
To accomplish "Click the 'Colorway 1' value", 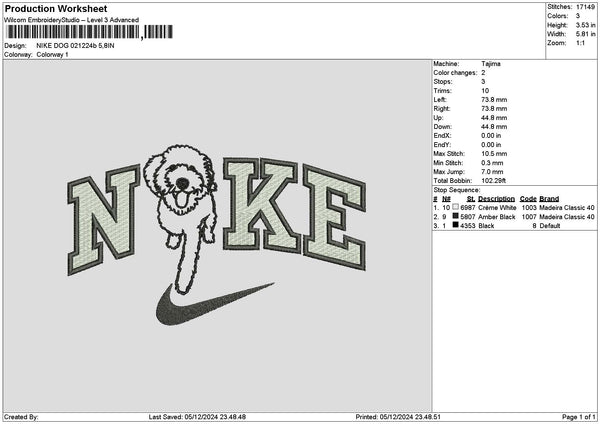I will point(52,55).
